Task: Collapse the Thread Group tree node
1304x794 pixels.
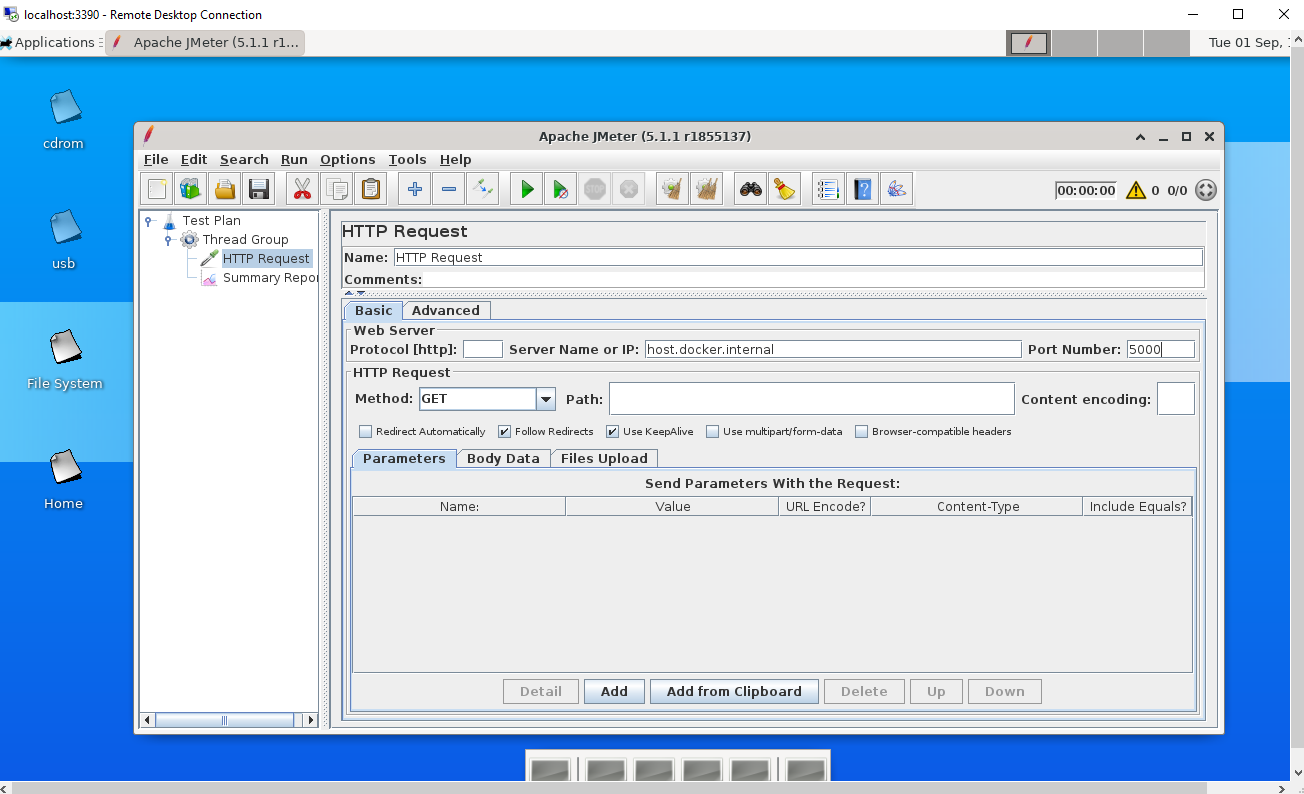Action: point(168,240)
